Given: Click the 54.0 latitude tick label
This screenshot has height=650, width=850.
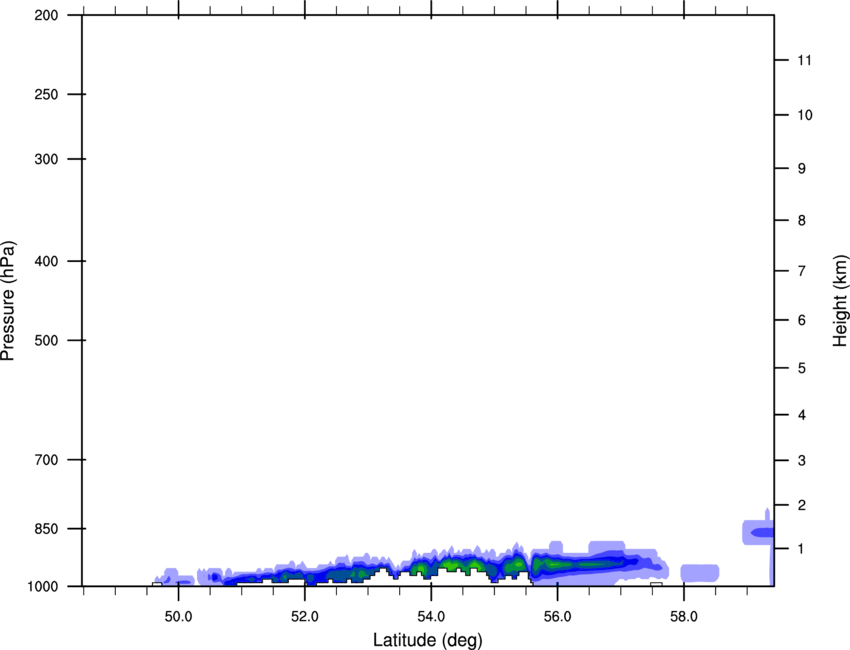Looking at the screenshot, I should click(x=432, y=617).
